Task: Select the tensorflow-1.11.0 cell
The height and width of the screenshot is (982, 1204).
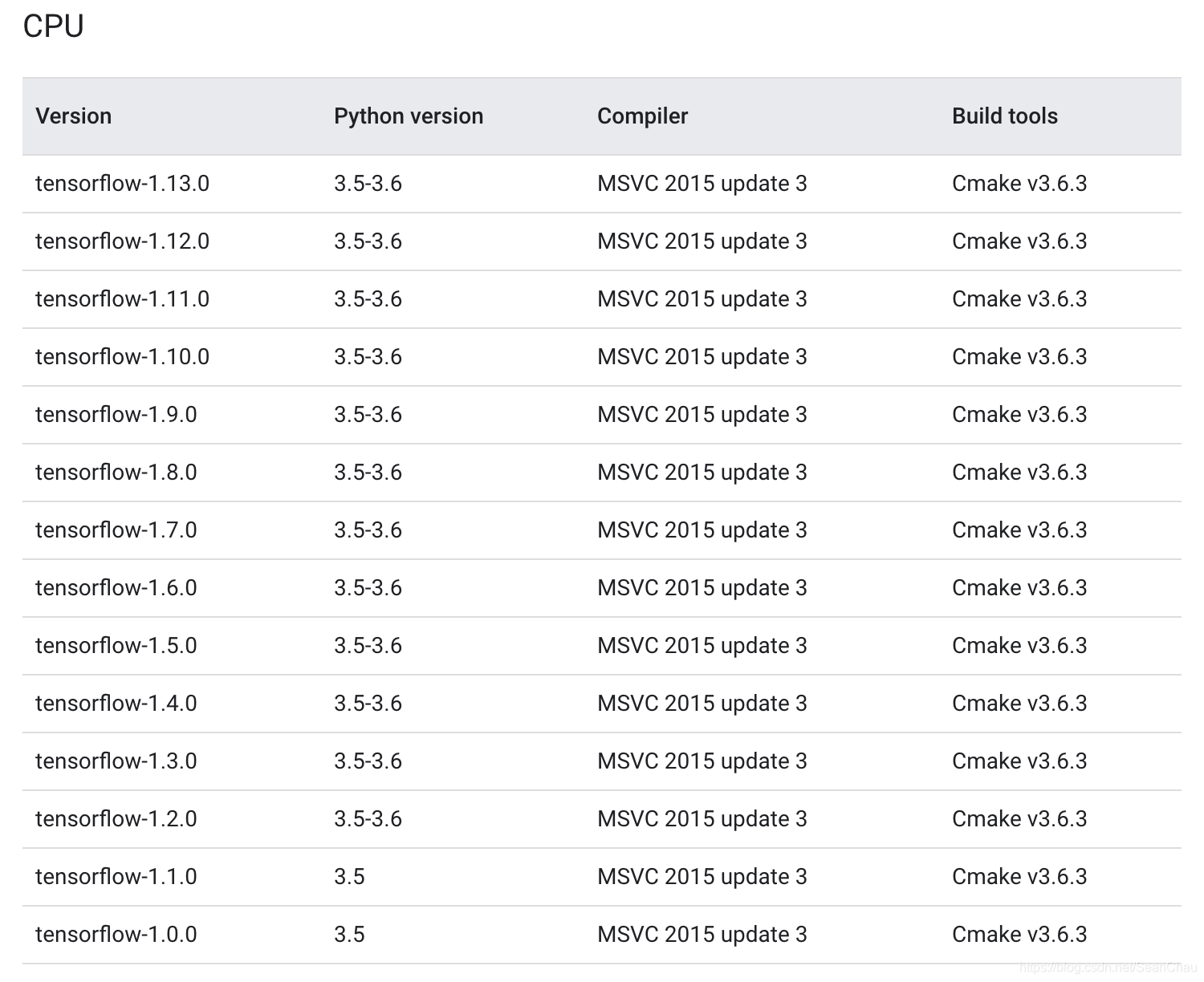Action: (x=122, y=299)
